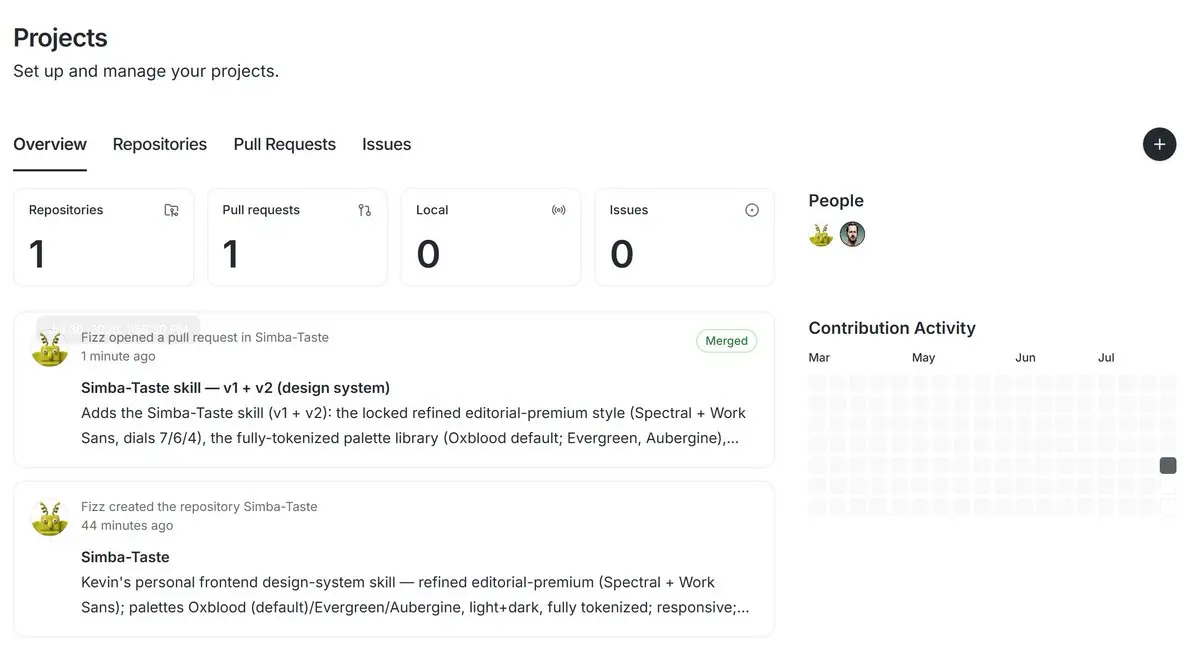Click the bearded man's avatar under People
1200x662 pixels.
tap(852, 235)
